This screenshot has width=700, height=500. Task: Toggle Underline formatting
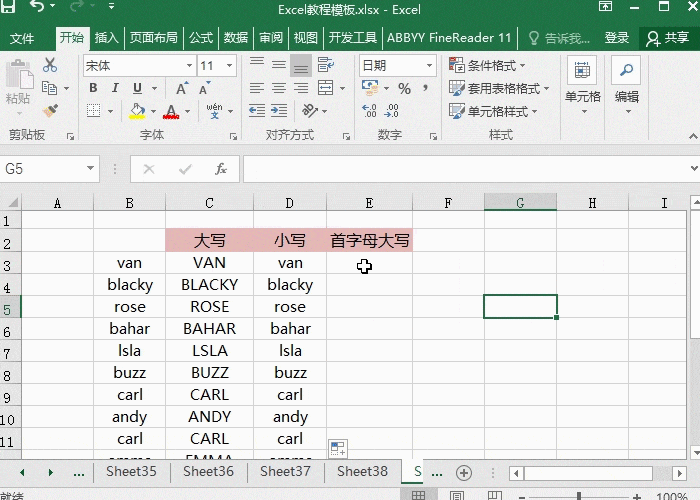[137, 88]
